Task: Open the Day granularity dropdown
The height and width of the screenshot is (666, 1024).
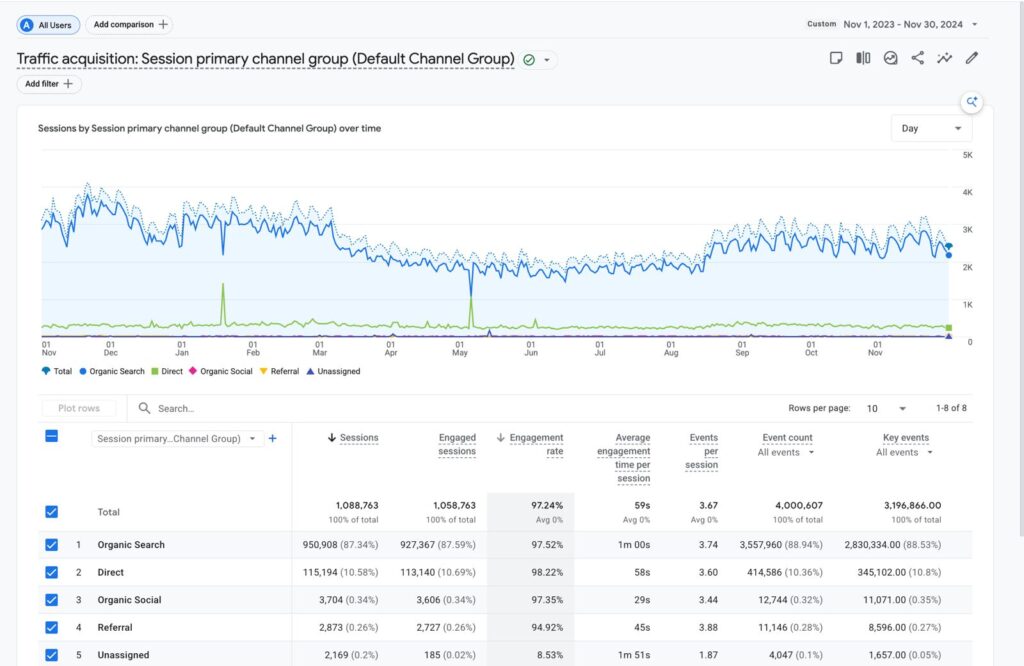Action: pos(931,128)
